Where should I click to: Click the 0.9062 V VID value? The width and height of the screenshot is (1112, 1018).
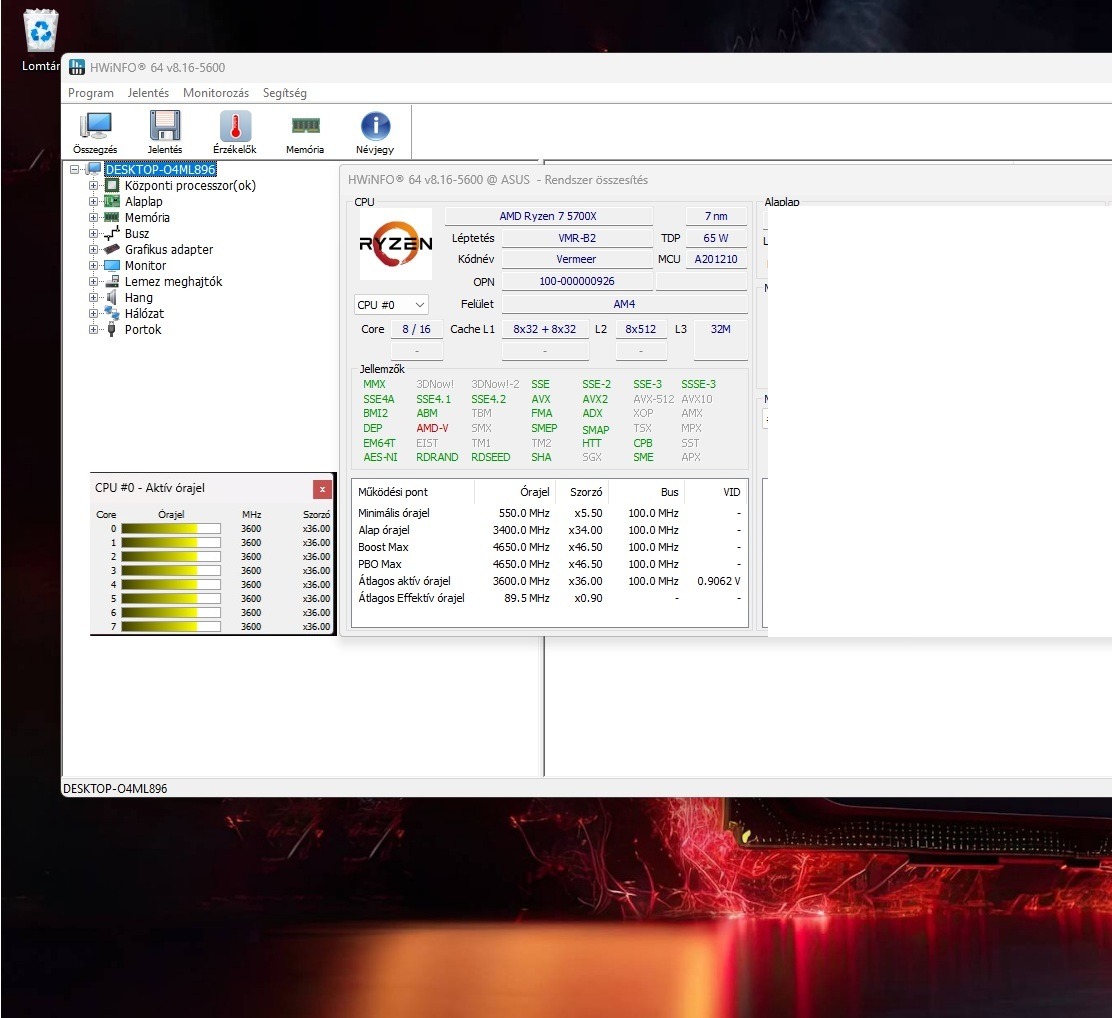coord(718,581)
